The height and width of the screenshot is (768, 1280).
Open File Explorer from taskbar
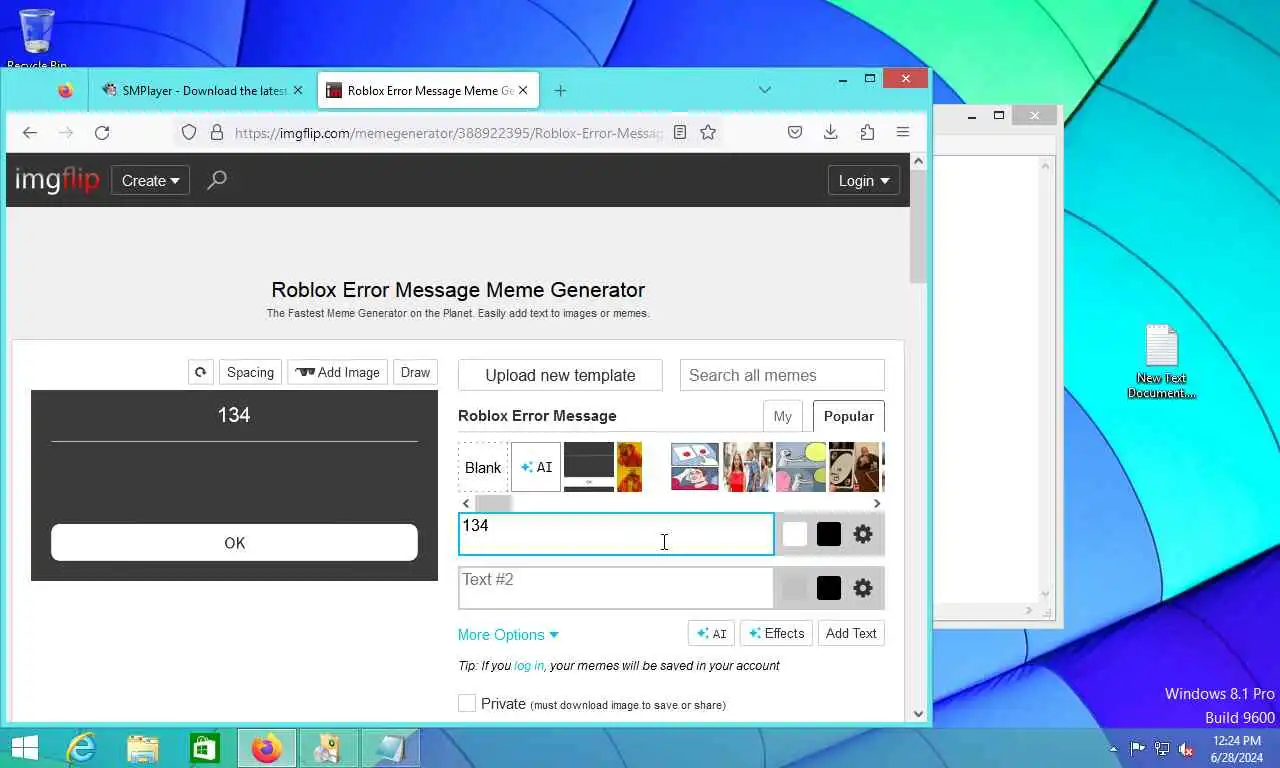143,748
